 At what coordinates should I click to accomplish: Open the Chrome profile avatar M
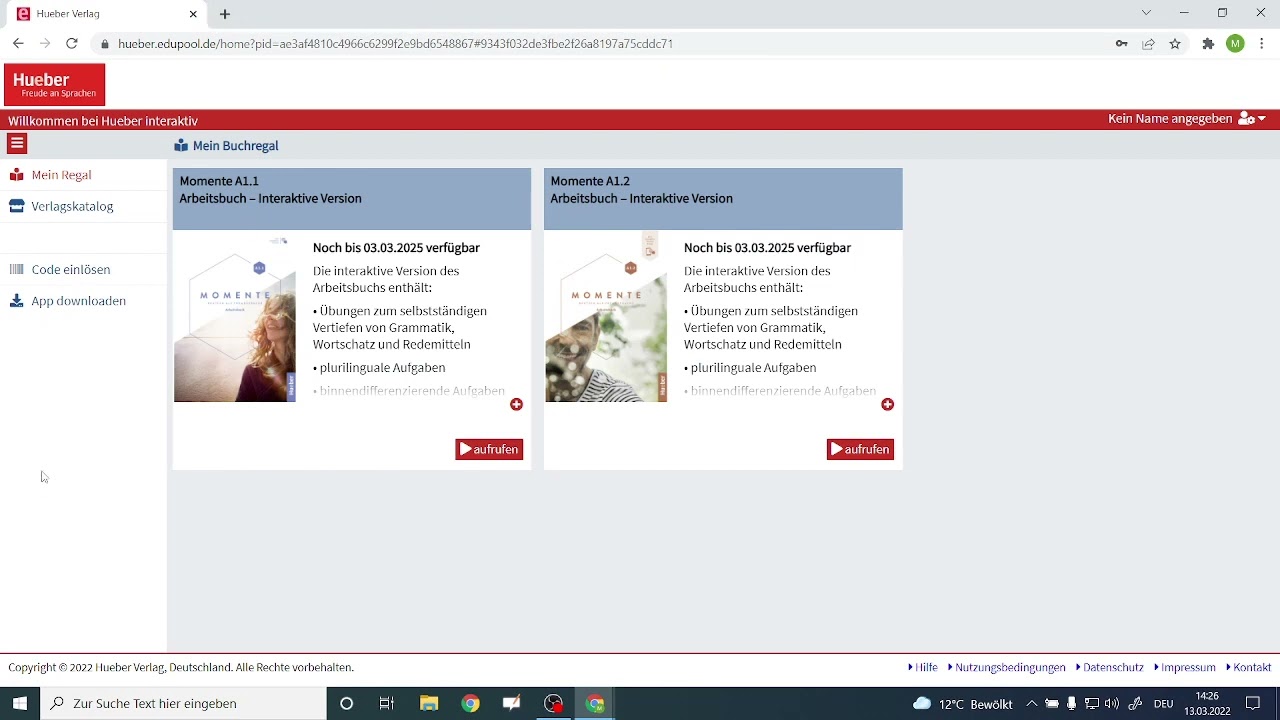[x=1235, y=44]
